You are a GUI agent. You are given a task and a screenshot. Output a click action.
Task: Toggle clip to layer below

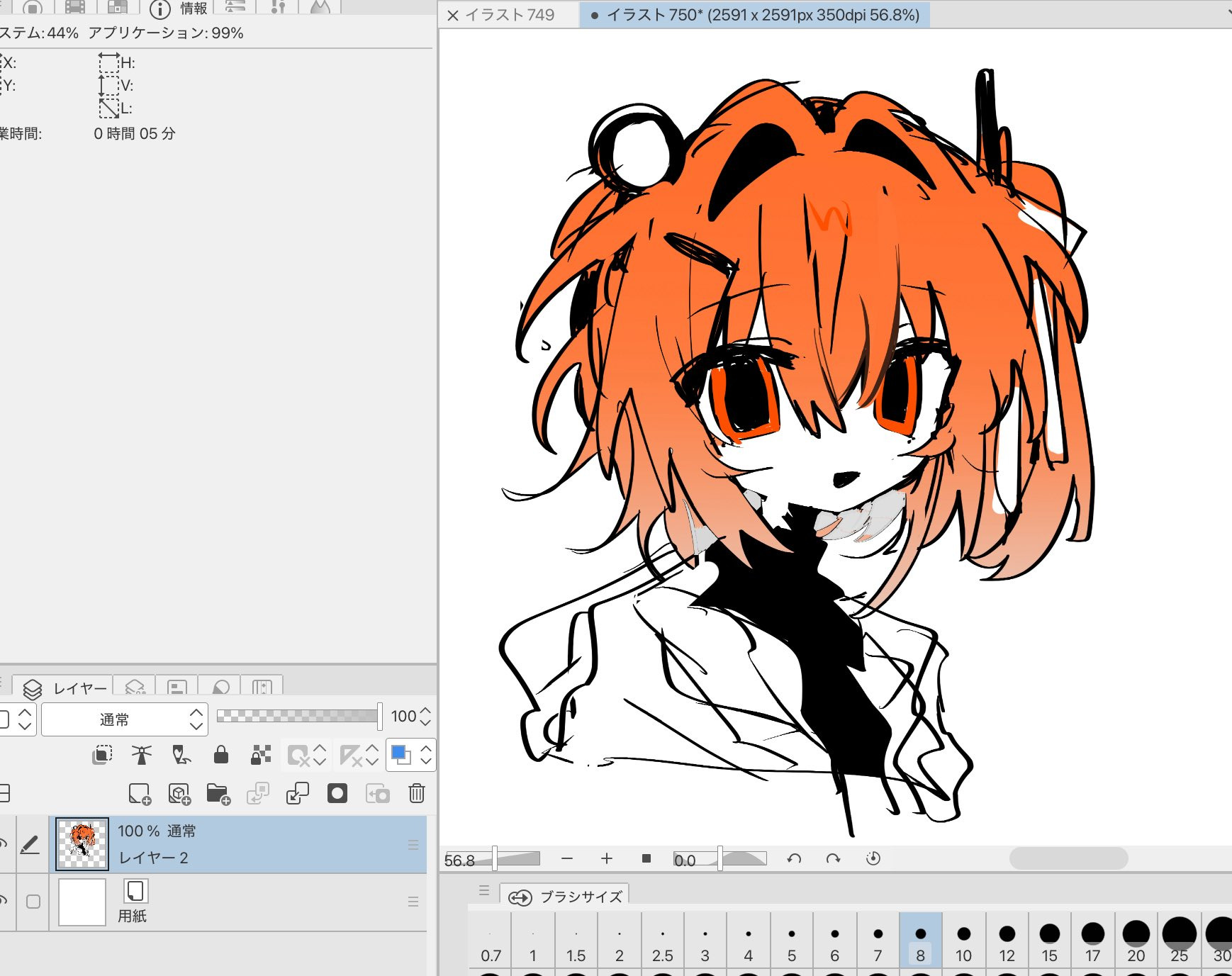click(102, 755)
